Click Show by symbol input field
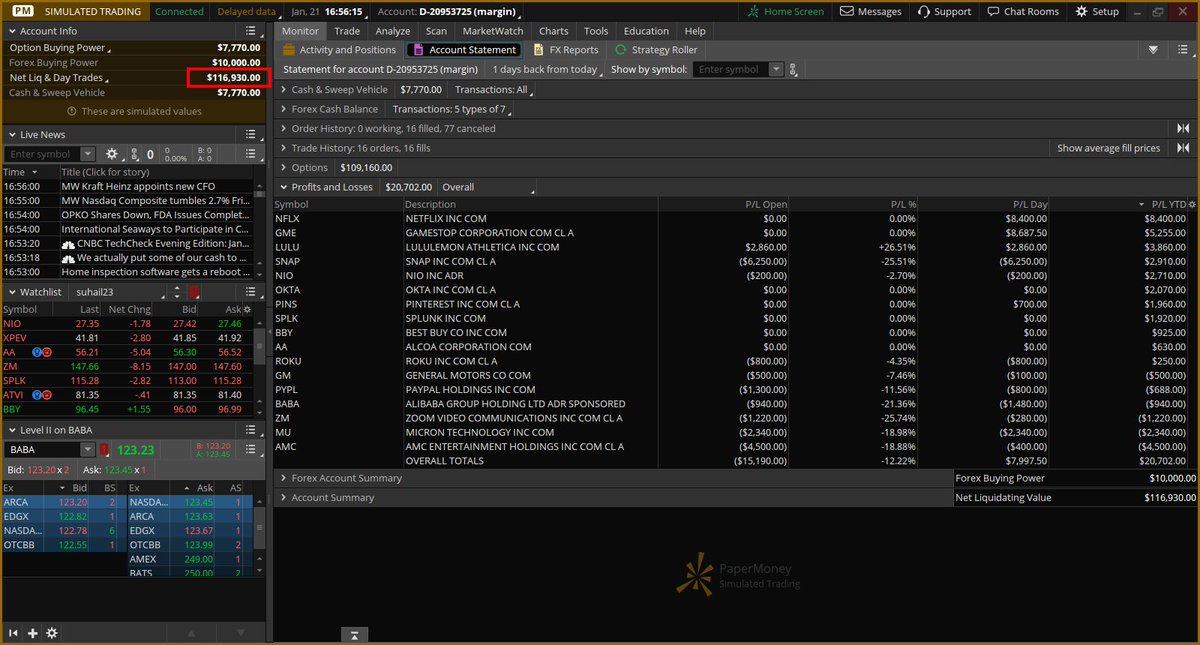Image resolution: width=1200 pixels, height=645 pixels. coord(732,69)
